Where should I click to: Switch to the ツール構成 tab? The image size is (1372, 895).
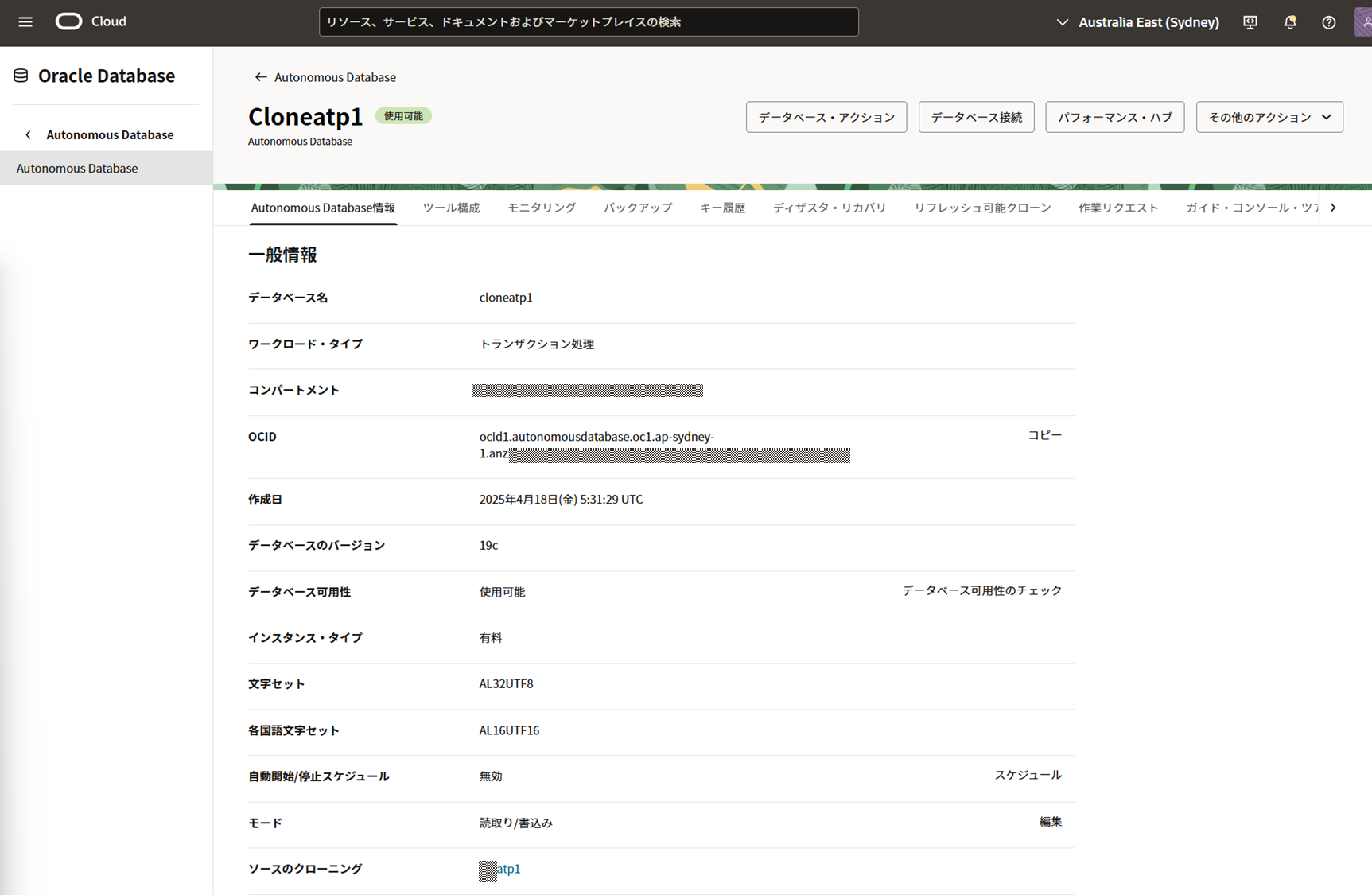click(451, 208)
